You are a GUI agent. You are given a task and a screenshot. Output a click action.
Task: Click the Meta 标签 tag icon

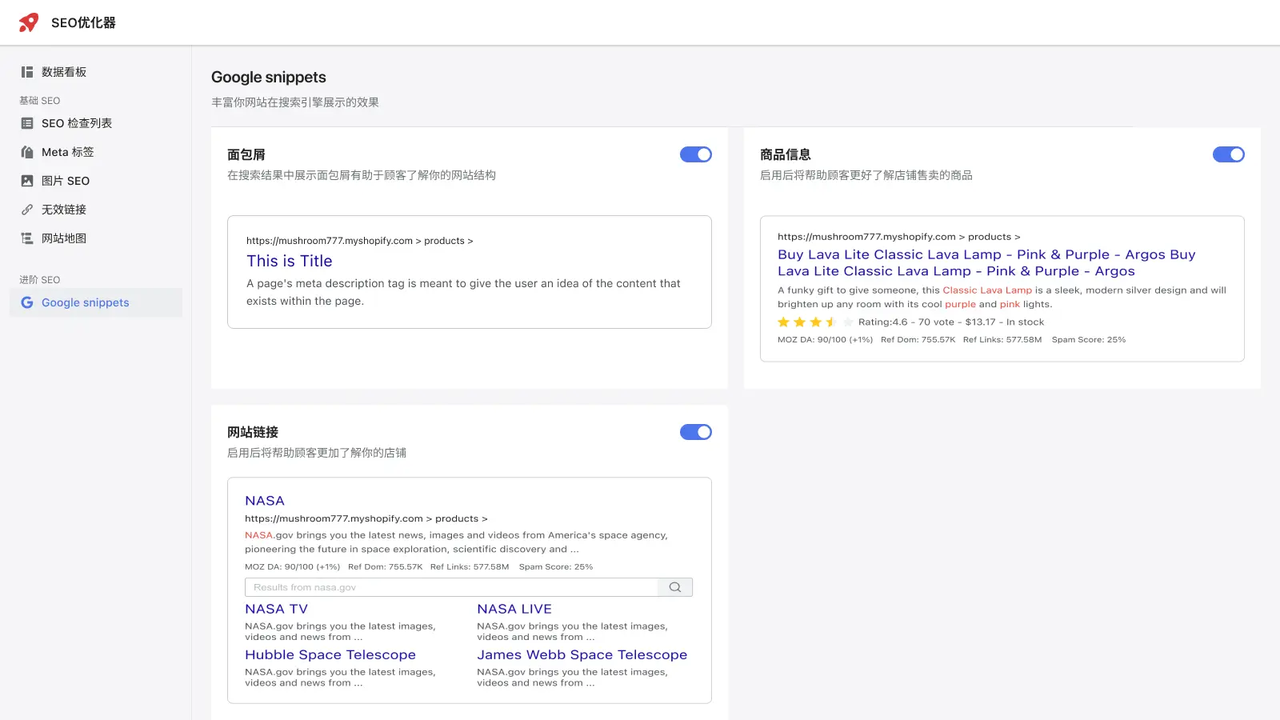[27, 152]
